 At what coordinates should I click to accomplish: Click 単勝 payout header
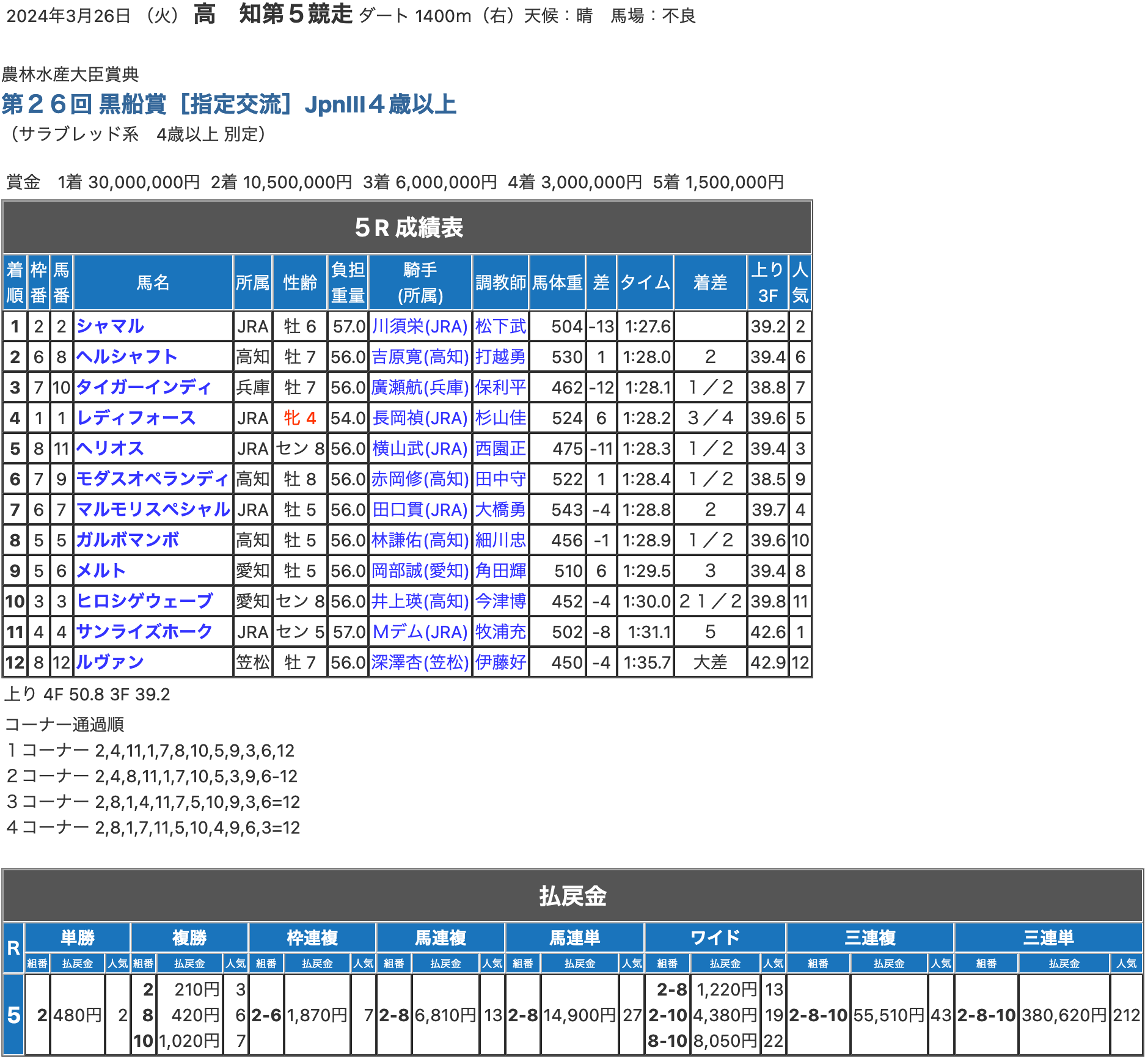(78, 937)
